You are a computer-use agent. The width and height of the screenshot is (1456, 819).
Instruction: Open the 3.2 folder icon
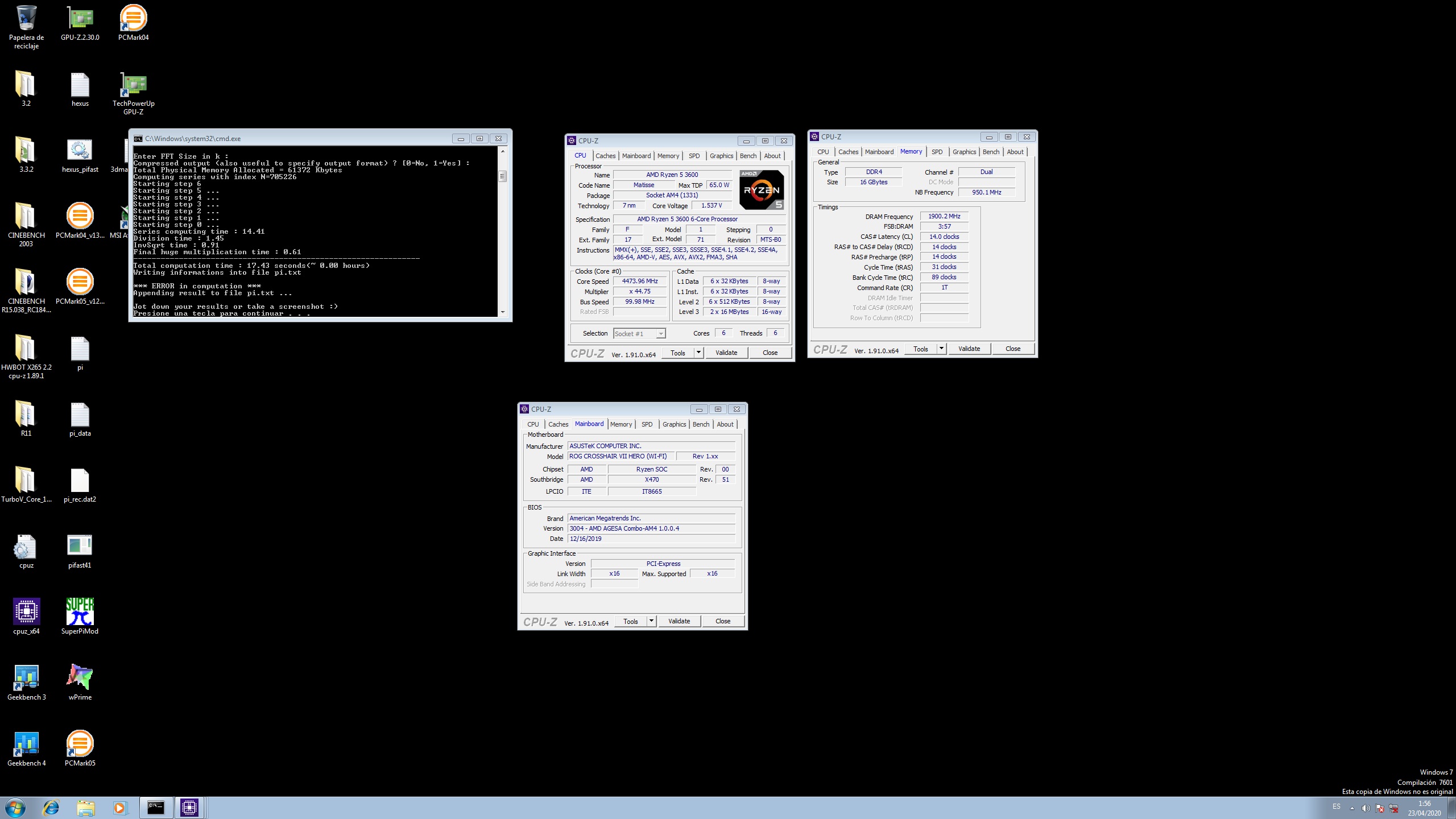(x=26, y=89)
